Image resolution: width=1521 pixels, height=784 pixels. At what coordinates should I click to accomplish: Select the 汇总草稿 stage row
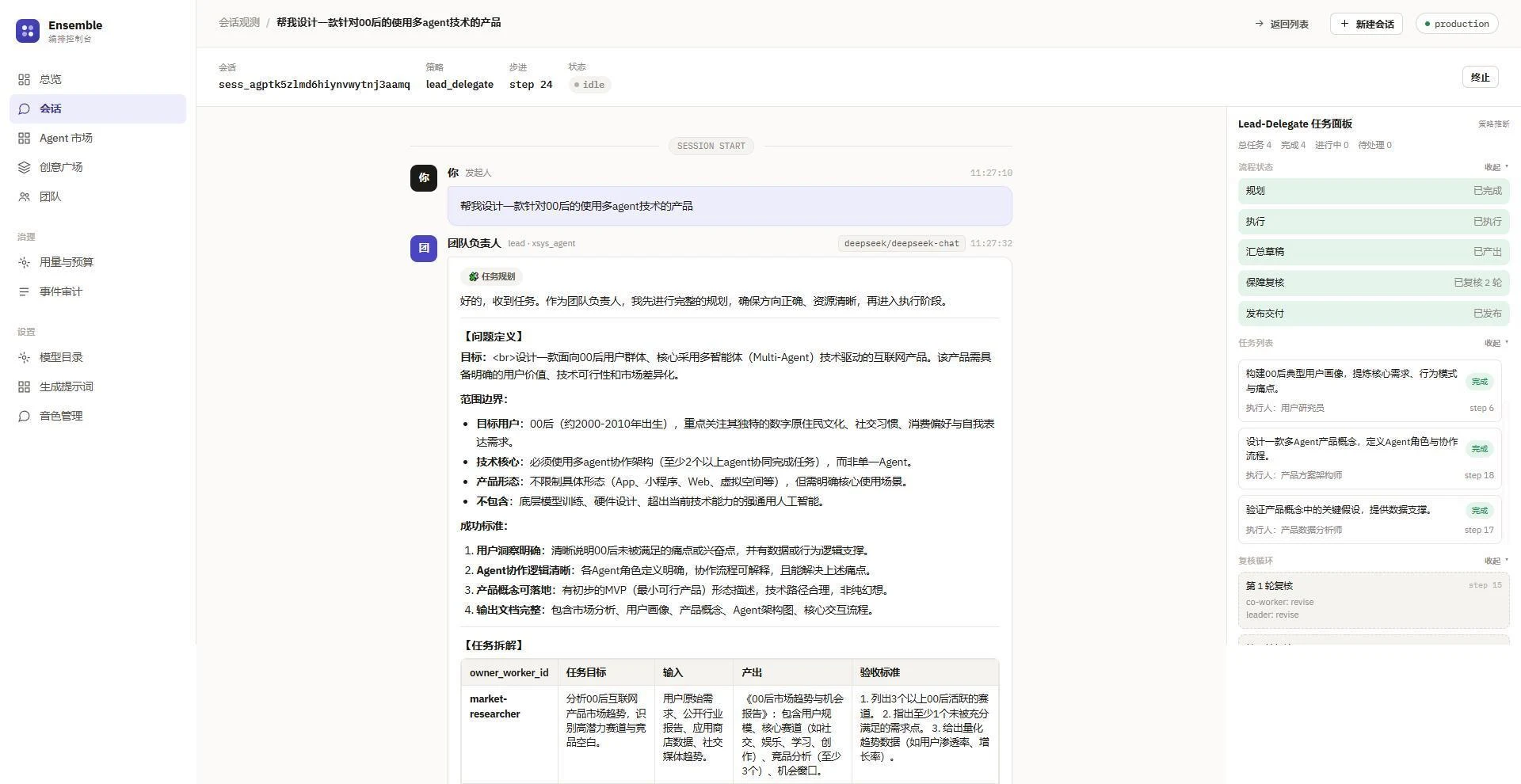[x=1374, y=252]
